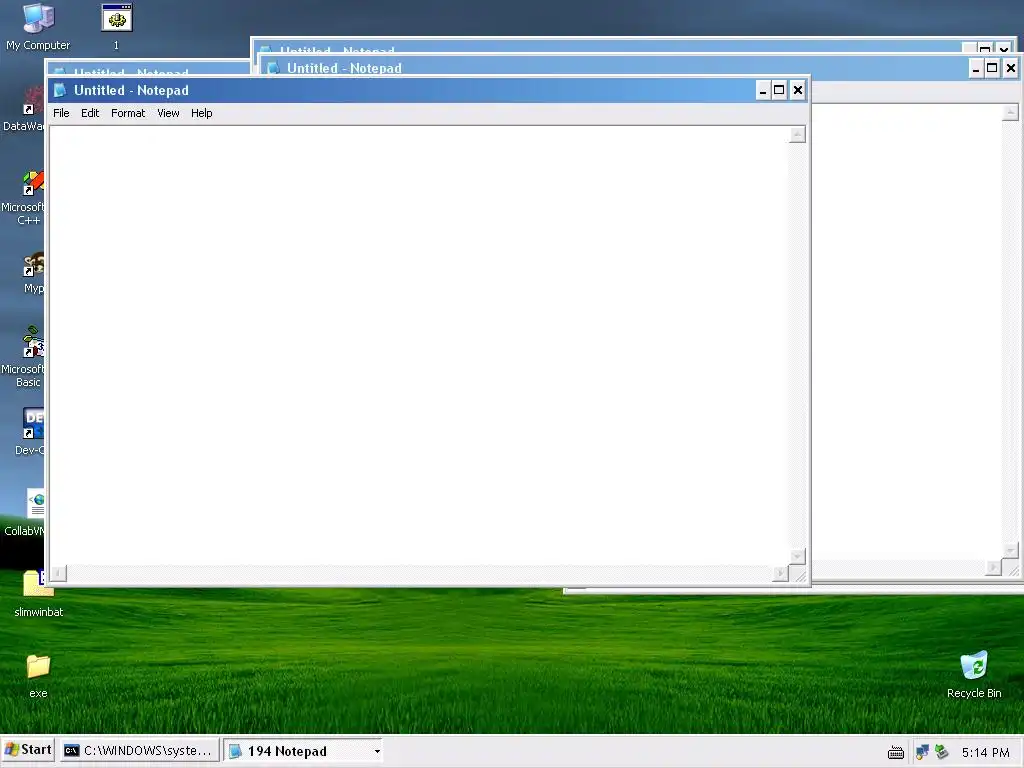This screenshot has height=768, width=1024.
Task: Click front Notepad horizontal scrollbar left arrow
Action: pos(58,573)
